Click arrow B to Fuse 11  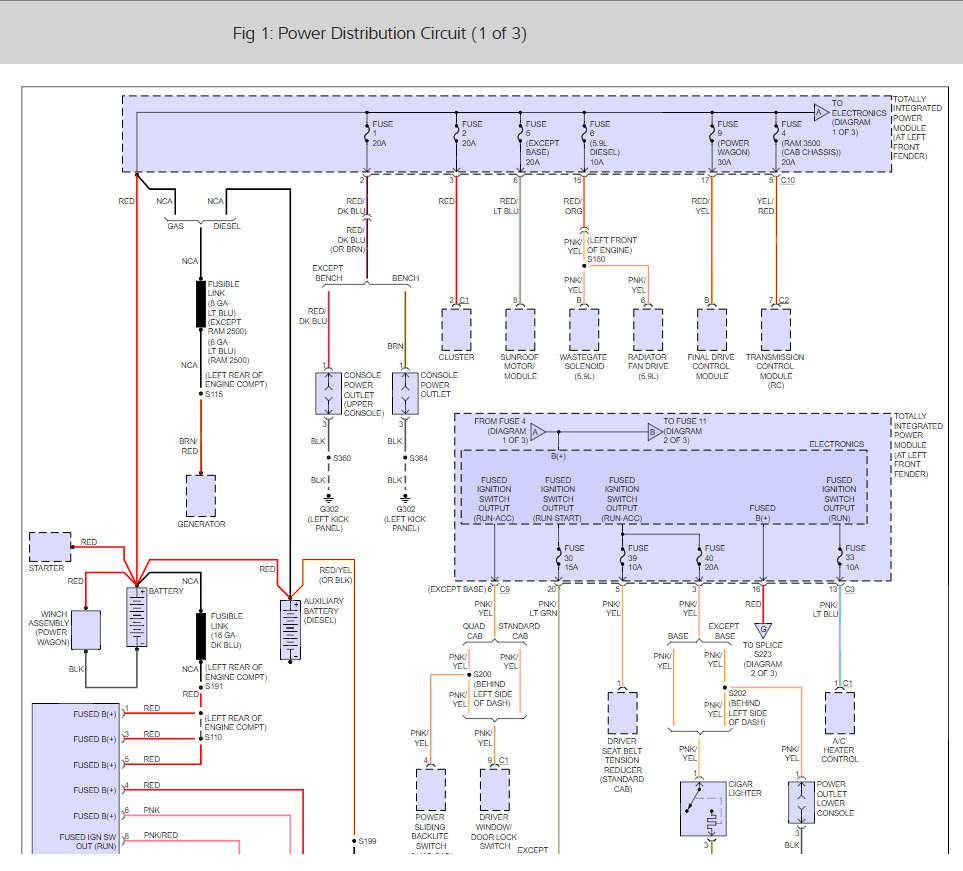[x=655, y=432]
